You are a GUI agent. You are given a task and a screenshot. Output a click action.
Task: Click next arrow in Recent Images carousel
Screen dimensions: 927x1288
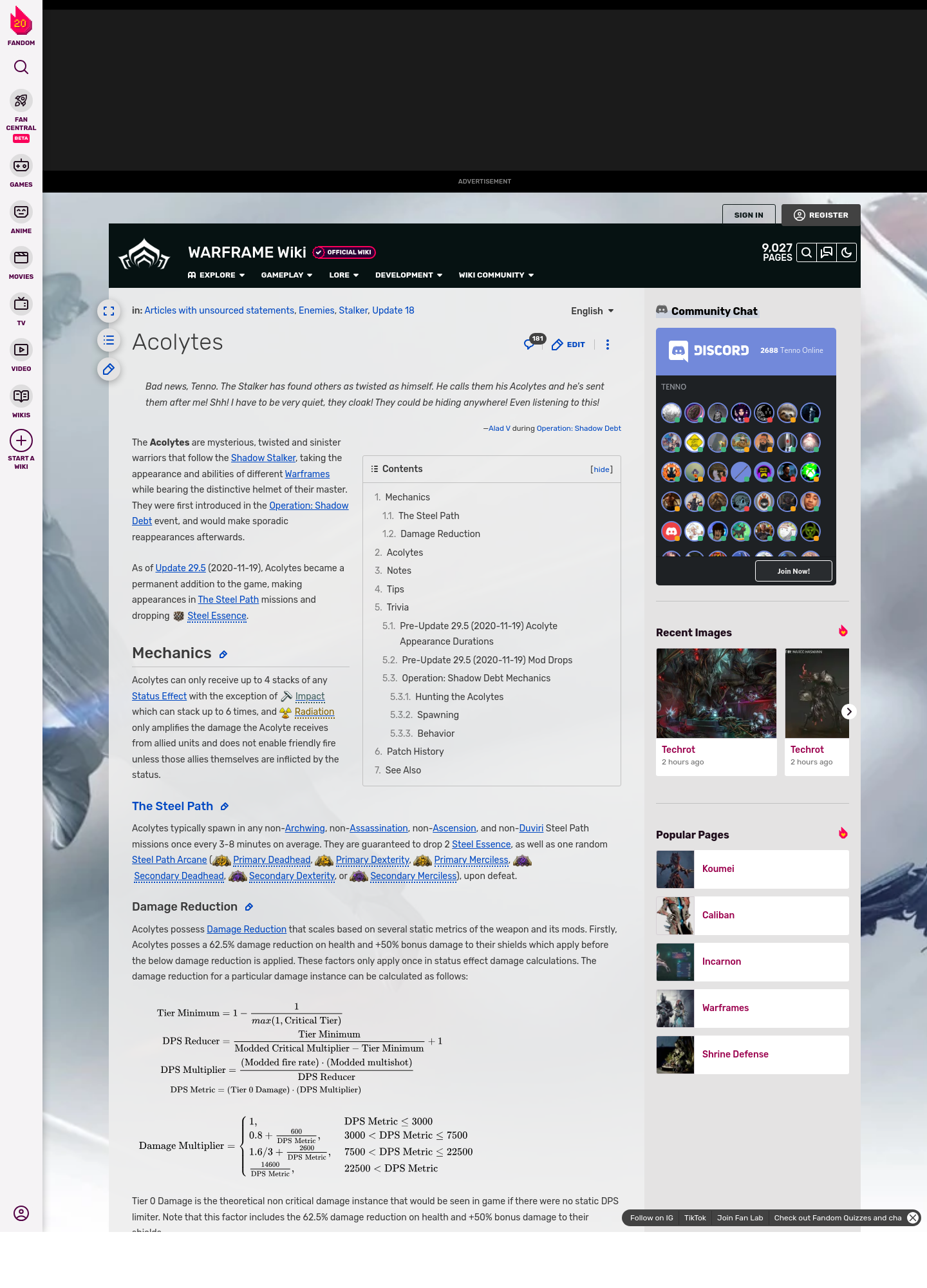tap(849, 712)
